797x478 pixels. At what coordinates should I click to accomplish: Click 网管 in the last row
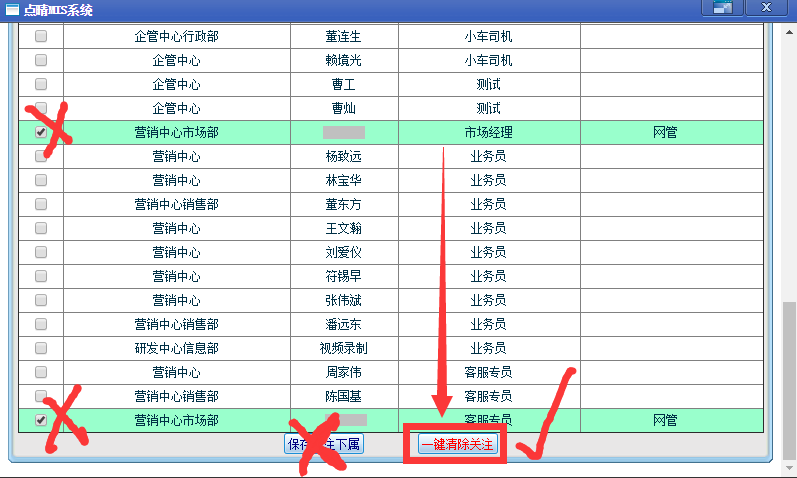click(665, 421)
